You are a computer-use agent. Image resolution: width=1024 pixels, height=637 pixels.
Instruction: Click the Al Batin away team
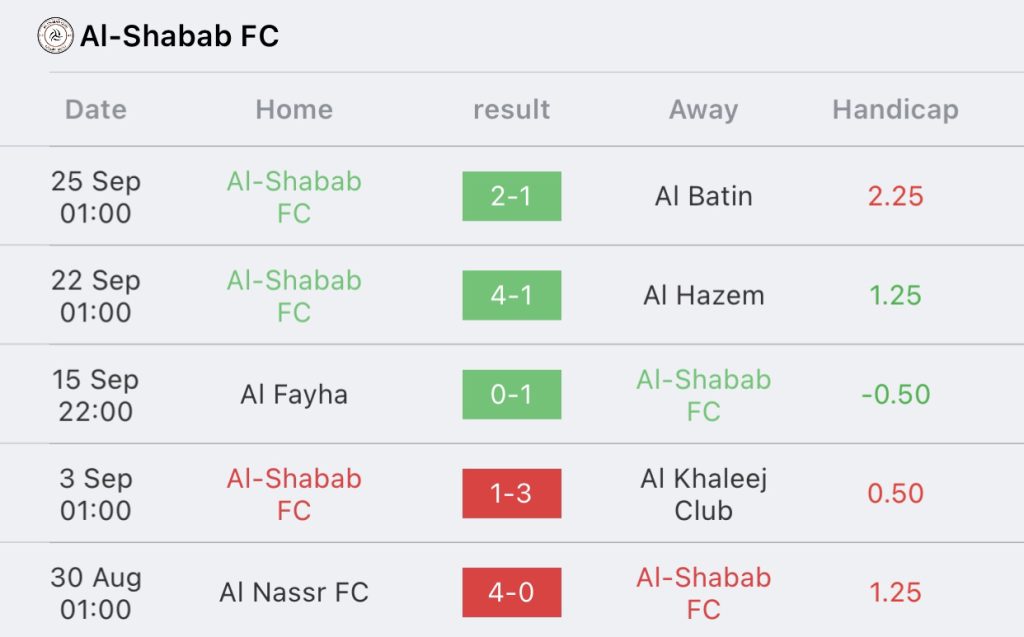pos(703,196)
